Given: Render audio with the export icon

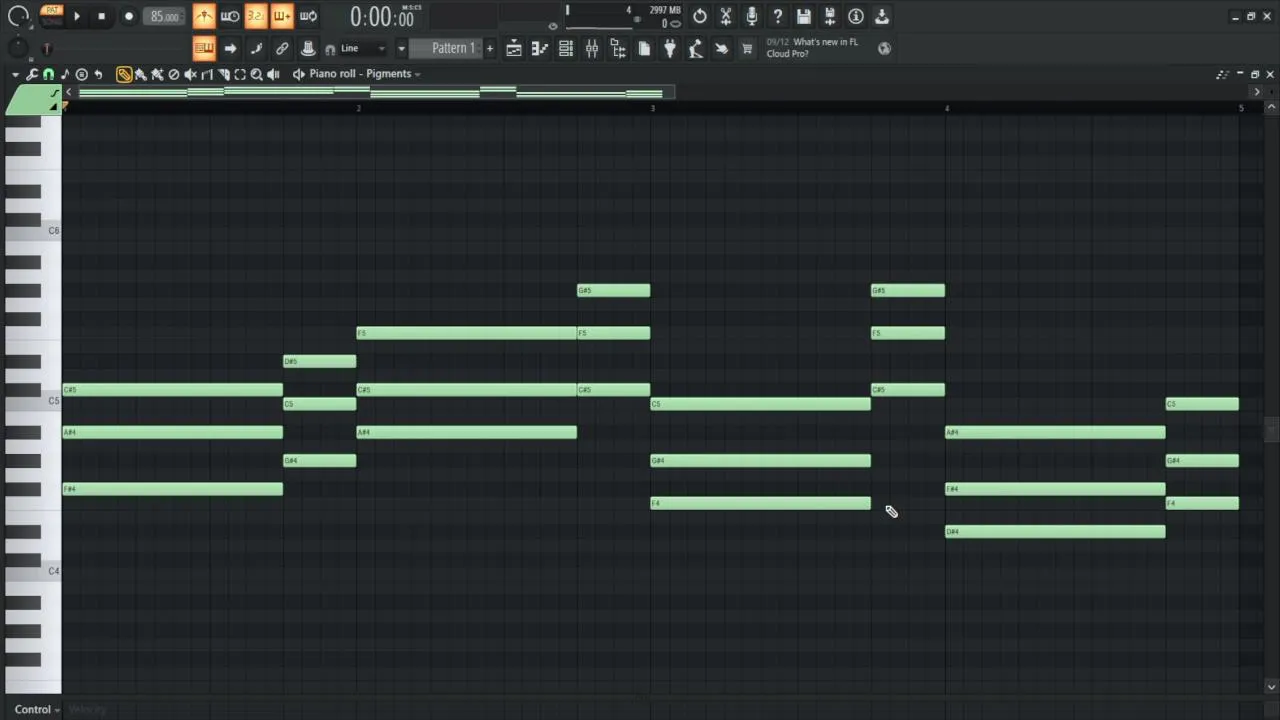Looking at the screenshot, I should pyautogui.click(x=830, y=16).
